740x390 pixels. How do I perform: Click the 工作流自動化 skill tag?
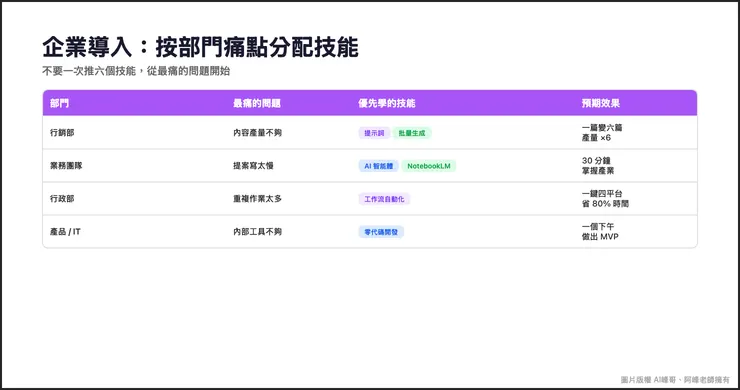384,199
